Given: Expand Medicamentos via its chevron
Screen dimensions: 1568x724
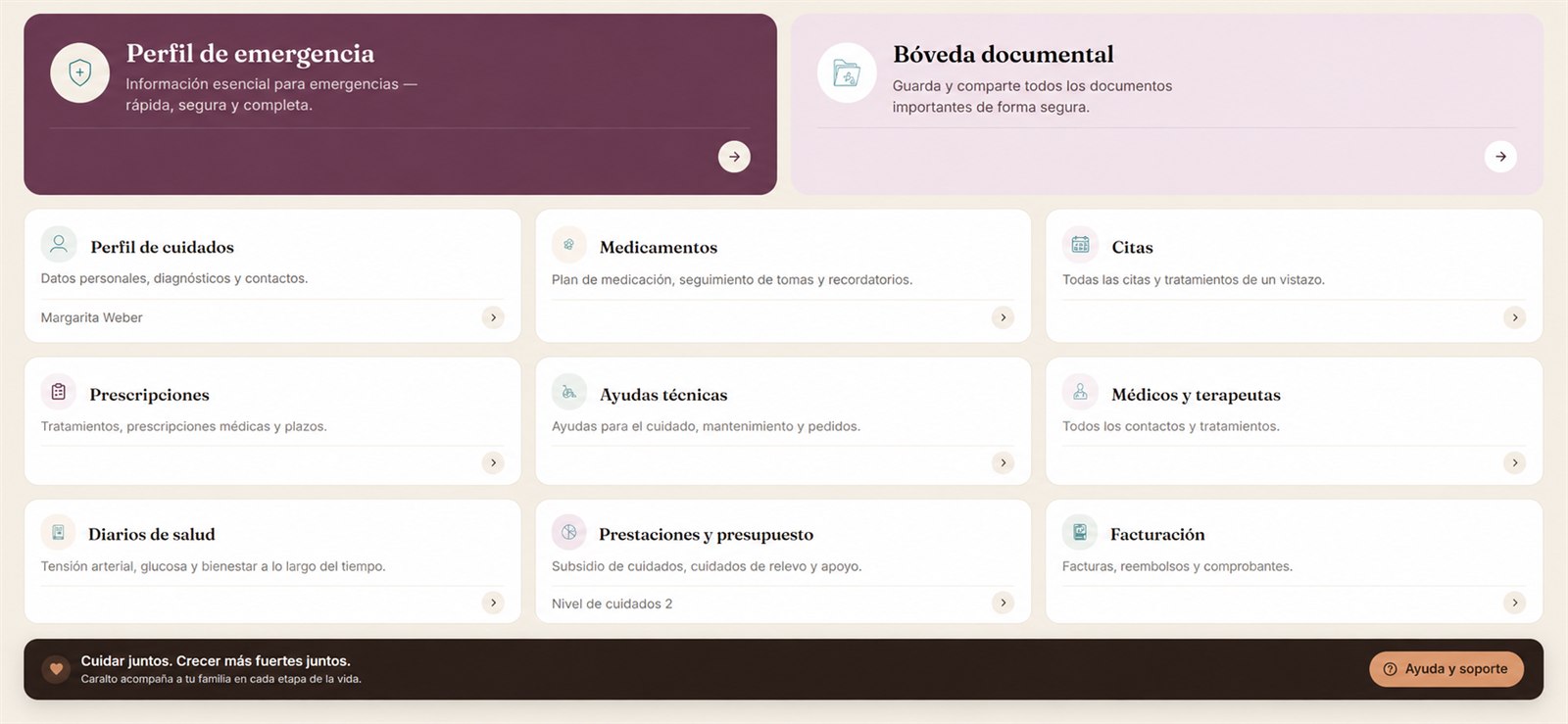Looking at the screenshot, I should [1003, 317].
